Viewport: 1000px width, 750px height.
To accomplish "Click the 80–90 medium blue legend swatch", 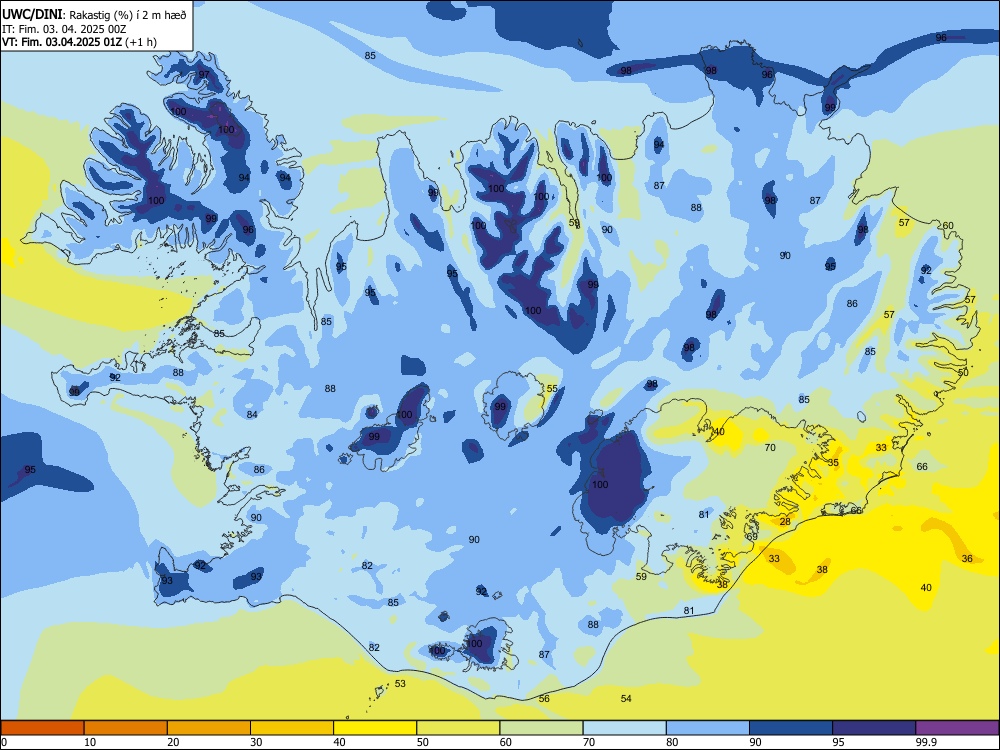I will [708, 728].
